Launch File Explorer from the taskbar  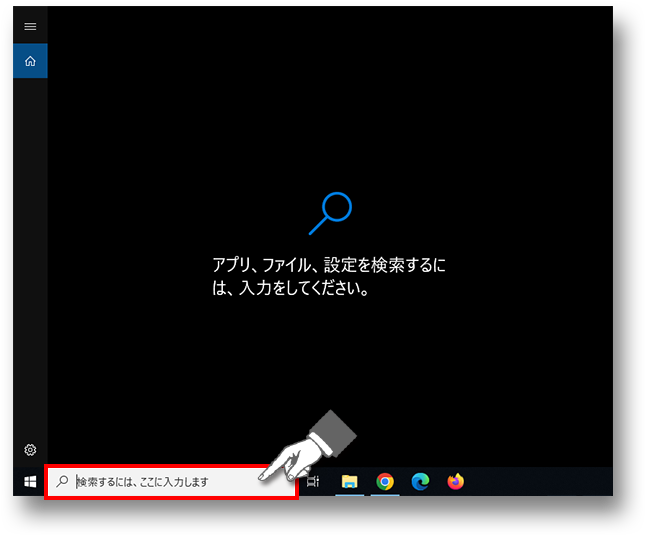(x=349, y=481)
